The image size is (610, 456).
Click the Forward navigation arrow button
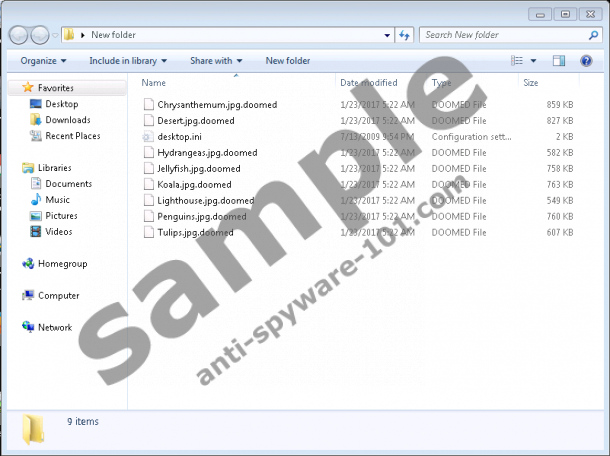click(x=40, y=35)
